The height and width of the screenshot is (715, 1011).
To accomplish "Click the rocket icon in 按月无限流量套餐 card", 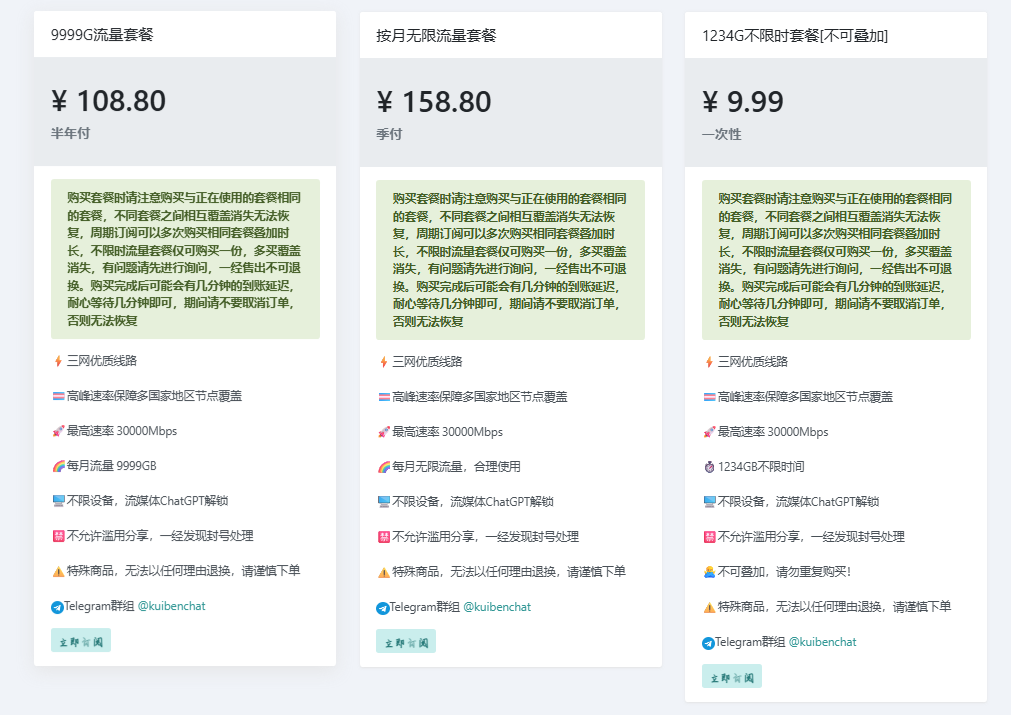I will [383, 432].
